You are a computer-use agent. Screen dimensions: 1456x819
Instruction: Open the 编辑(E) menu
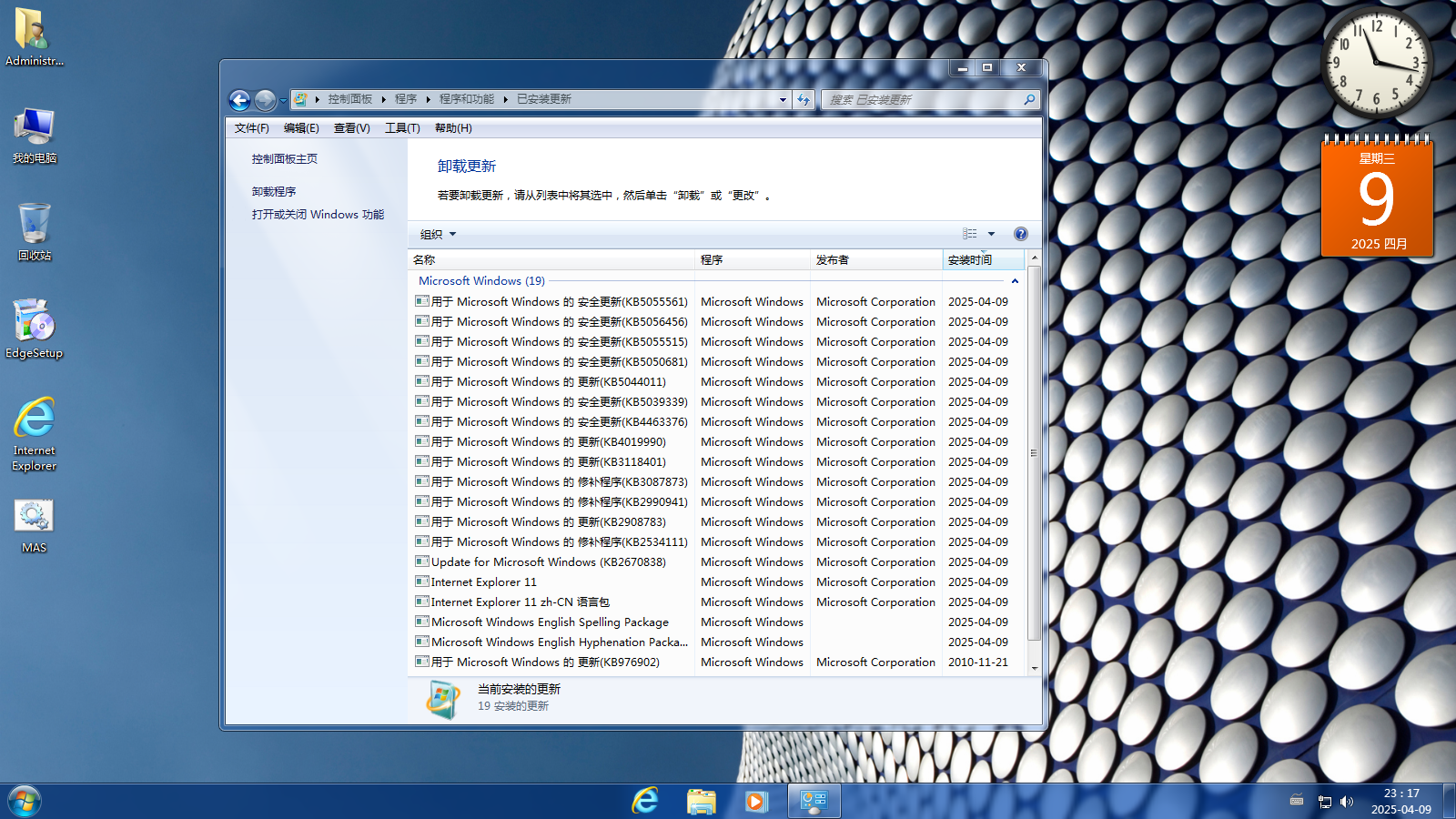pyautogui.click(x=301, y=128)
